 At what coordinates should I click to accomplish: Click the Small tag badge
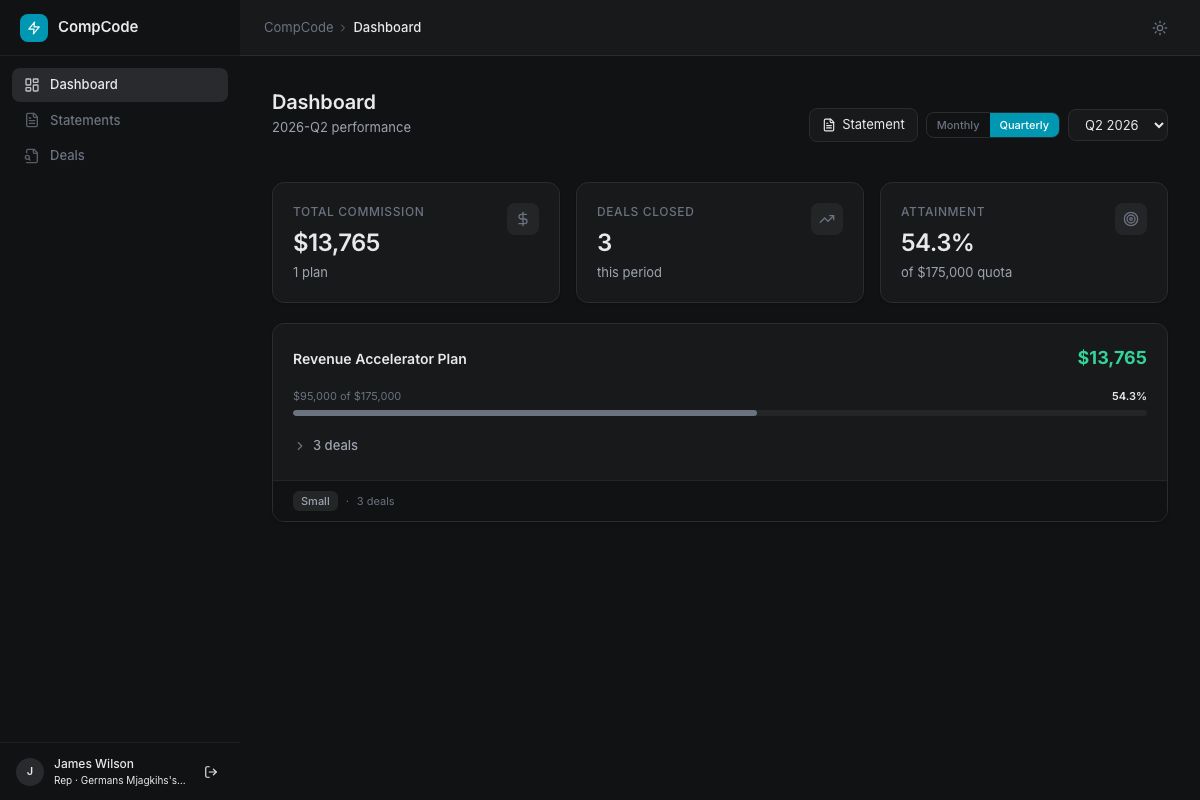[315, 501]
